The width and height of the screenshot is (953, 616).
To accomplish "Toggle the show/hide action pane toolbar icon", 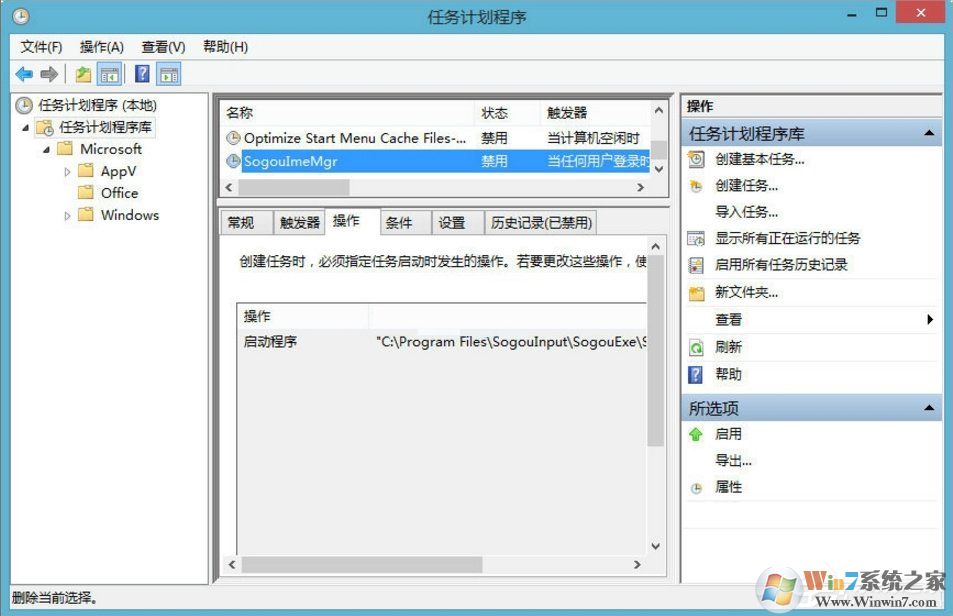I will 168,73.
